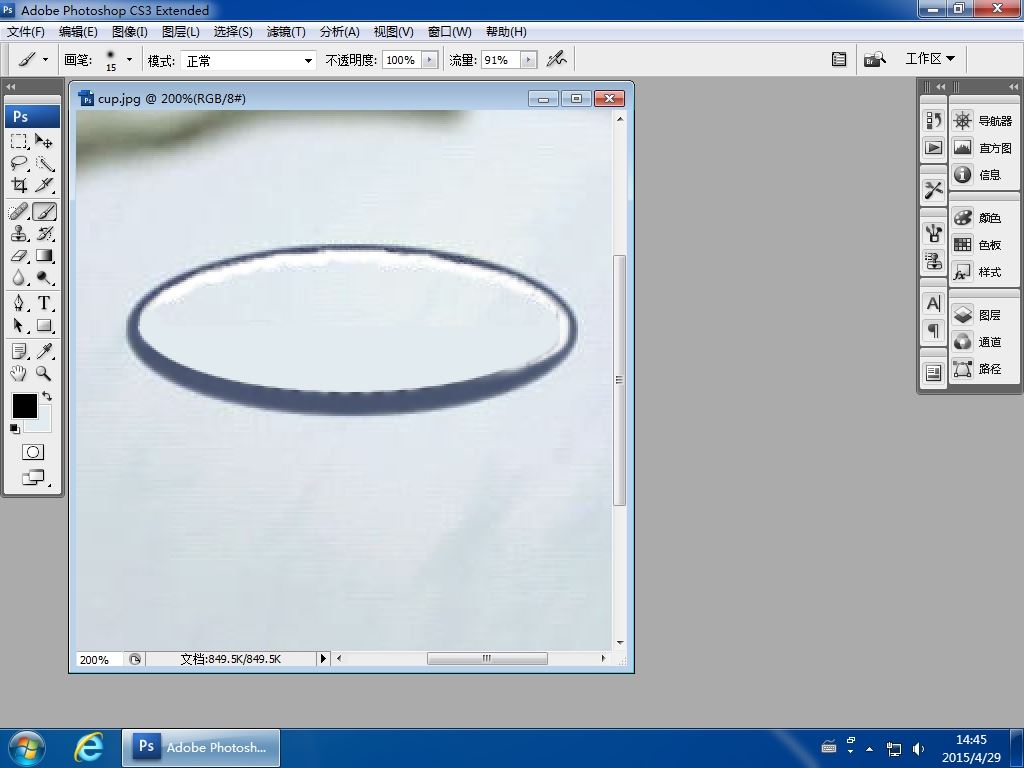Open the Windows Start menu
1024x768 pixels.
[x=27, y=748]
